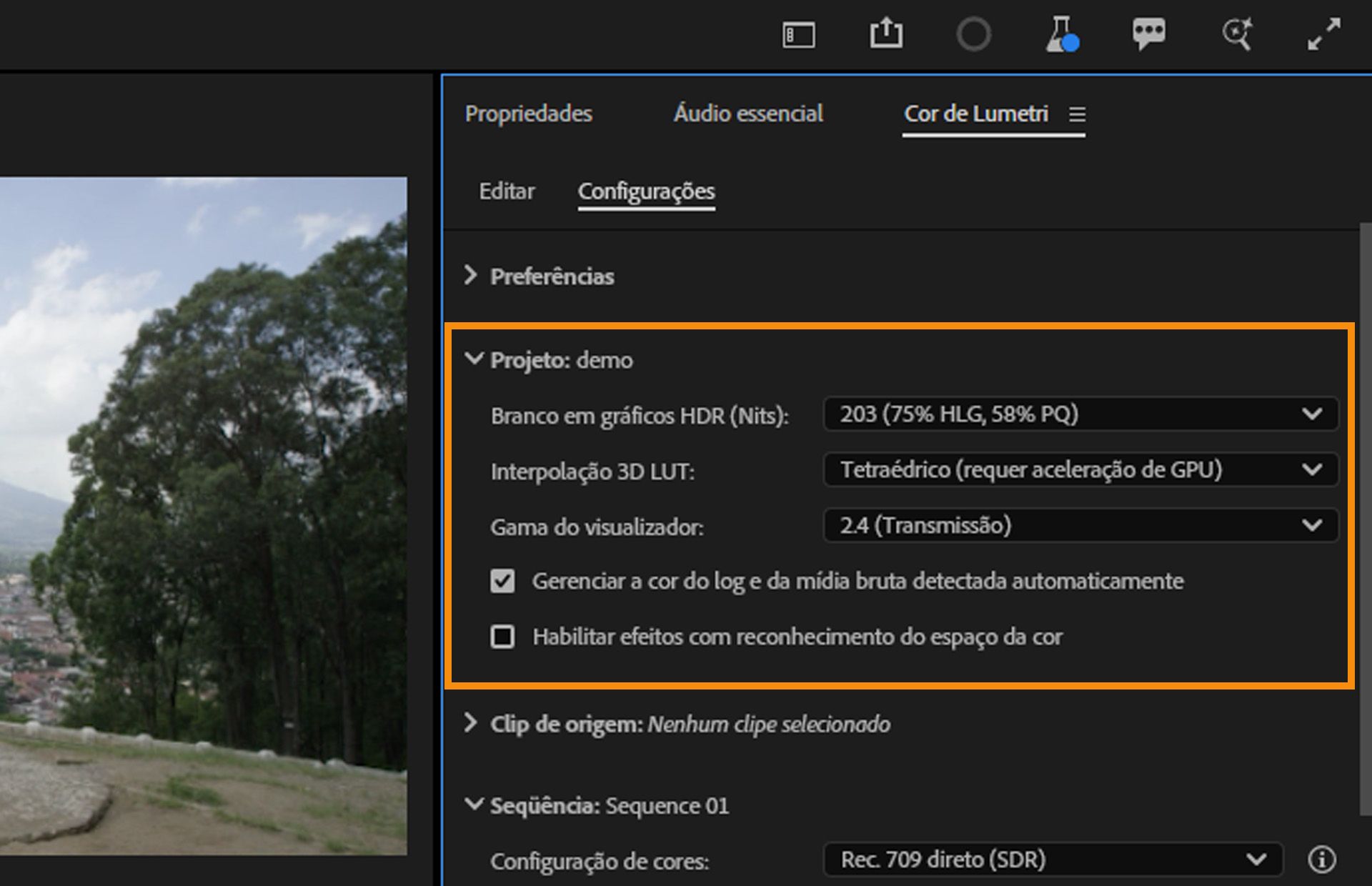
Task: Enable Habilitar efeitos com reconhecimento do espaço
Action: (502, 637)
